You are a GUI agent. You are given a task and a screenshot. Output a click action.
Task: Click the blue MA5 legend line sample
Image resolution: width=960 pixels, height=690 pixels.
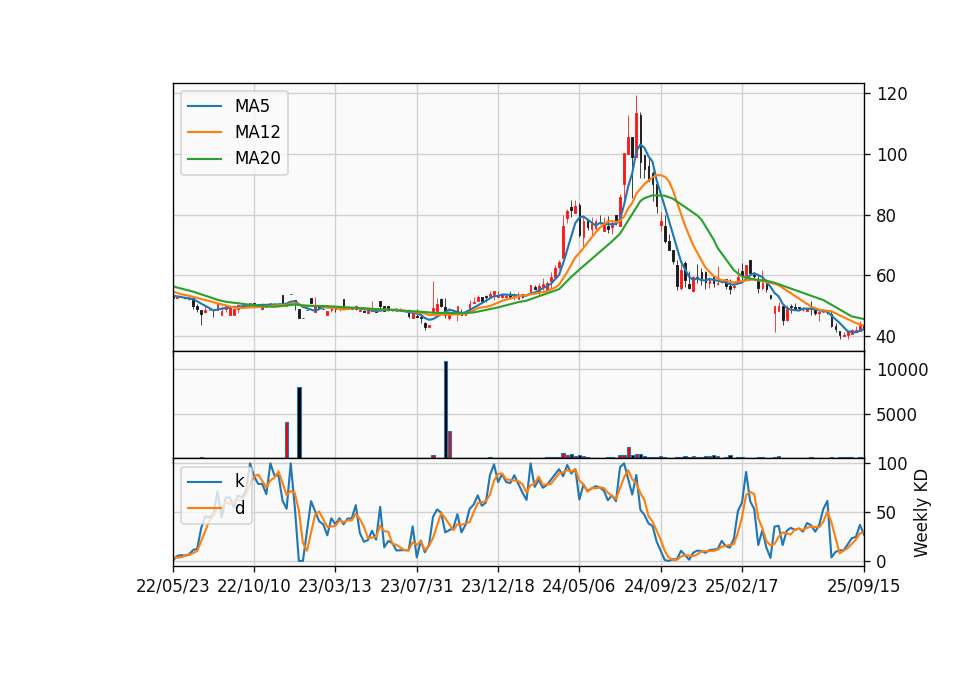pyautogui.click(x=204, y=106)
